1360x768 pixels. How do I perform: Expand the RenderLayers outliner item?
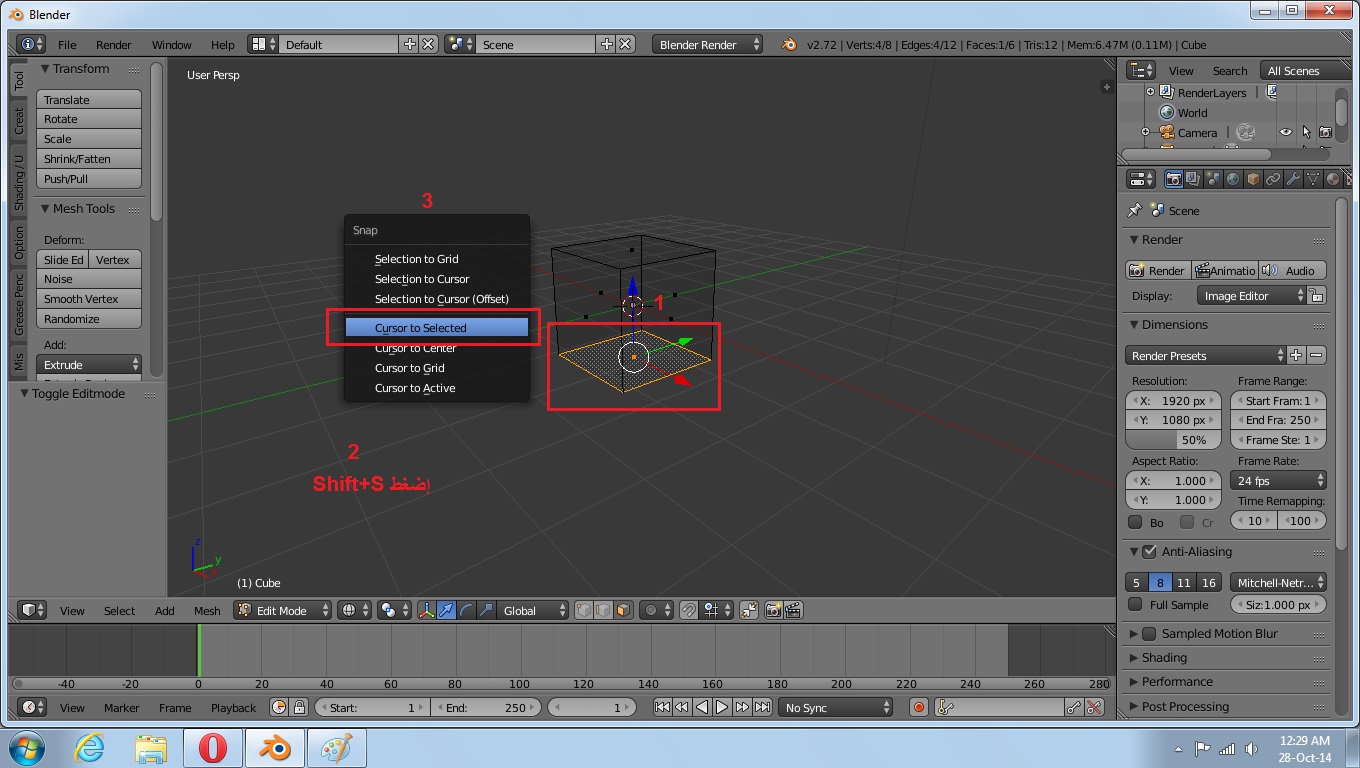tap(1150, 92)
